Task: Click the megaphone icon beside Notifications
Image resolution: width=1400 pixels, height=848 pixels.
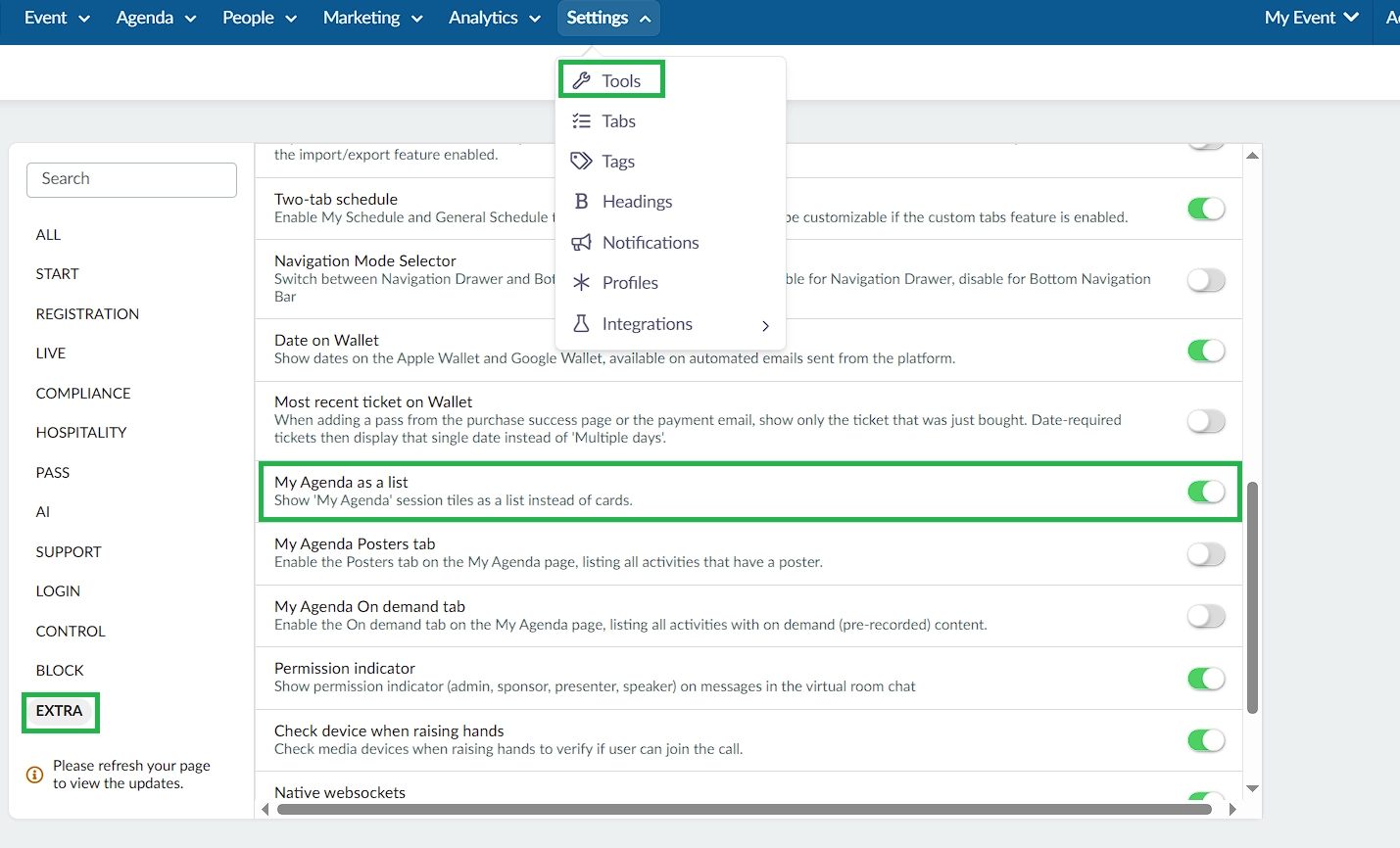Action: pos(581,242)
